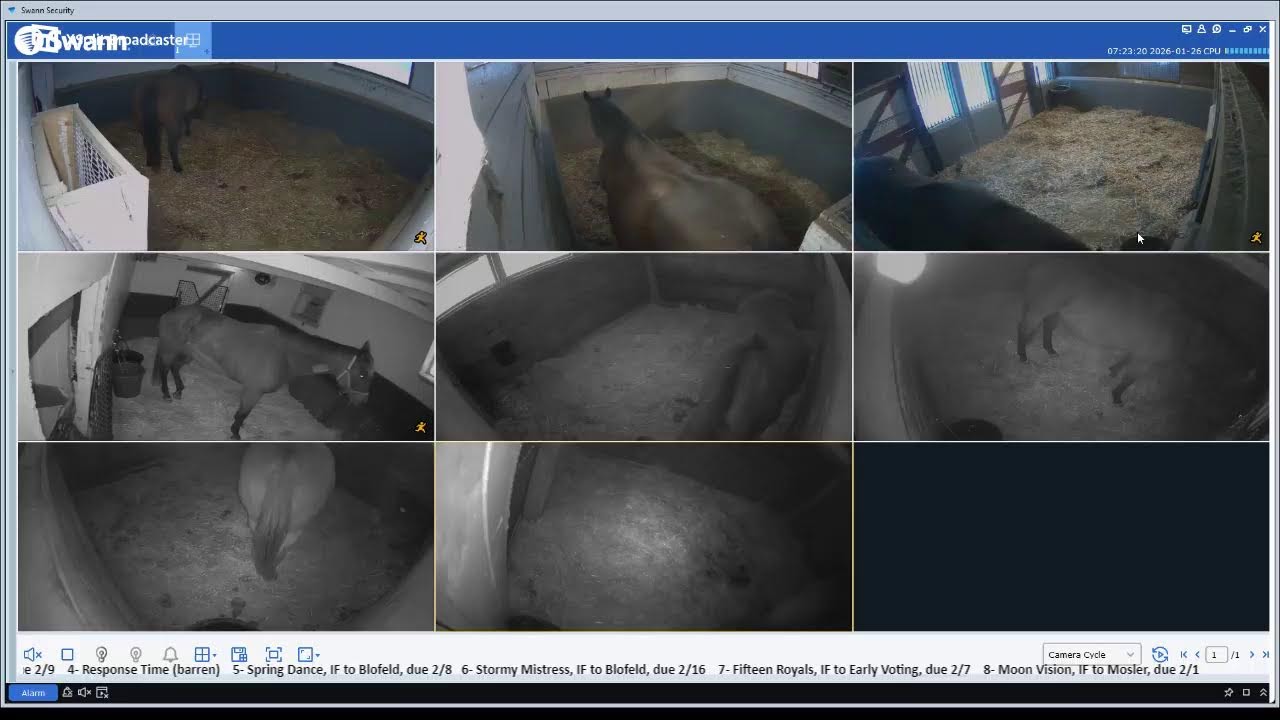Click the save layout floppy icon
The image size is (1280, 720).
tap(239, 654)
